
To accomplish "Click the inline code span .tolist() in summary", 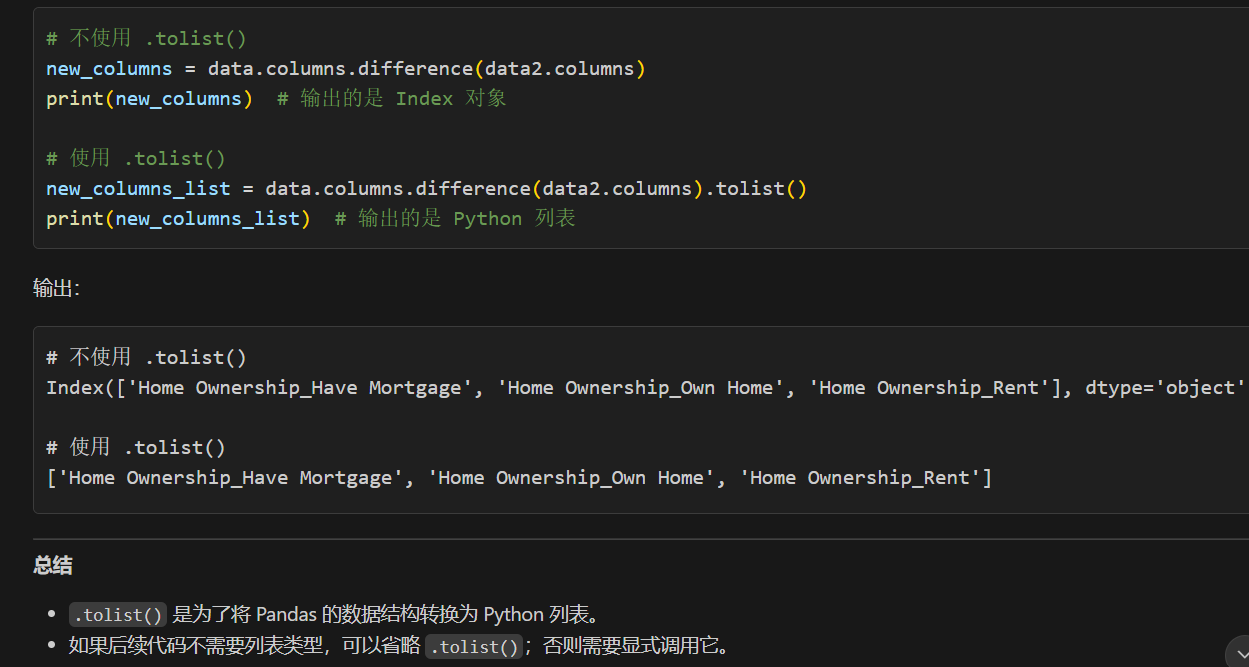I will [x=117, y=614].
